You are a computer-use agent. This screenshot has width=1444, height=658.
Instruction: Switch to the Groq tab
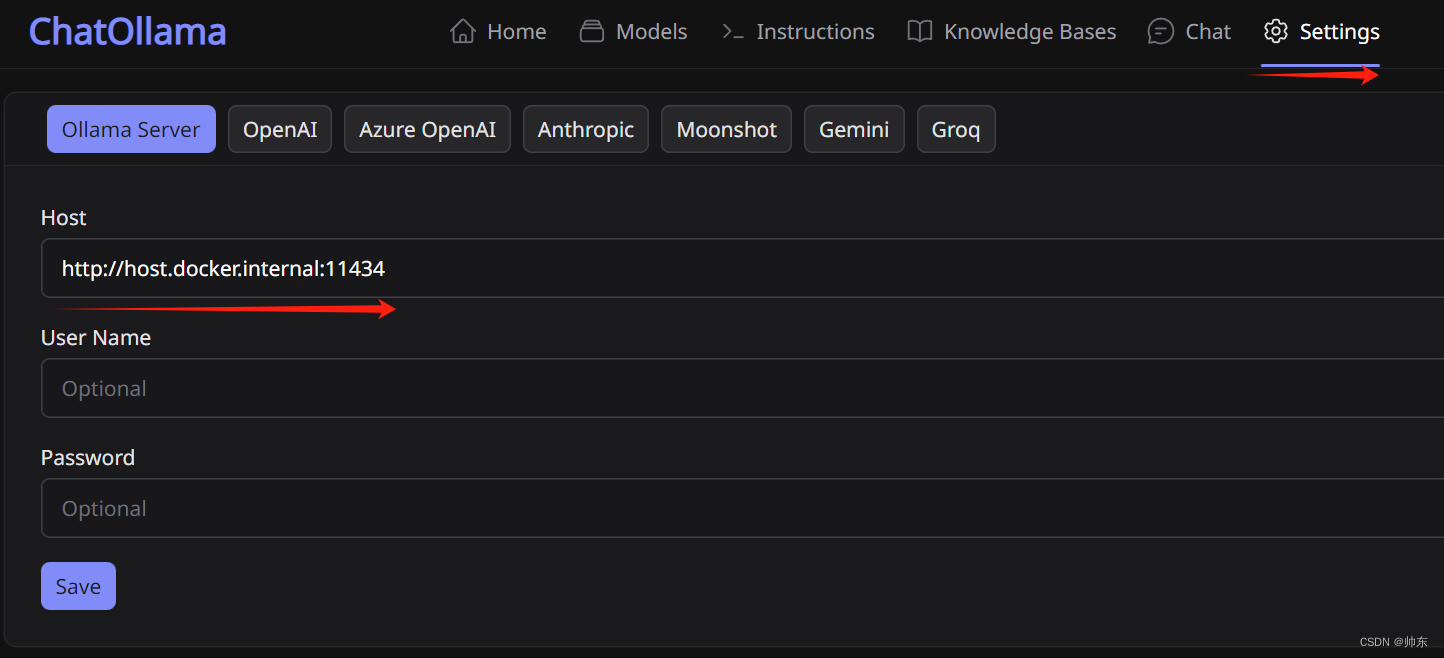coord(956,129)
